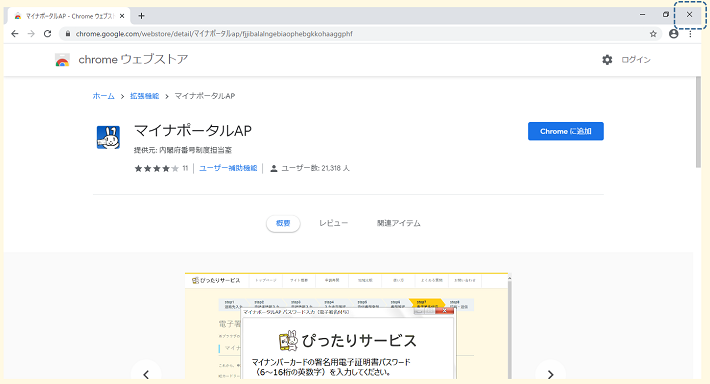Show previous screenshot with left arrow

(x=146, y=374)
